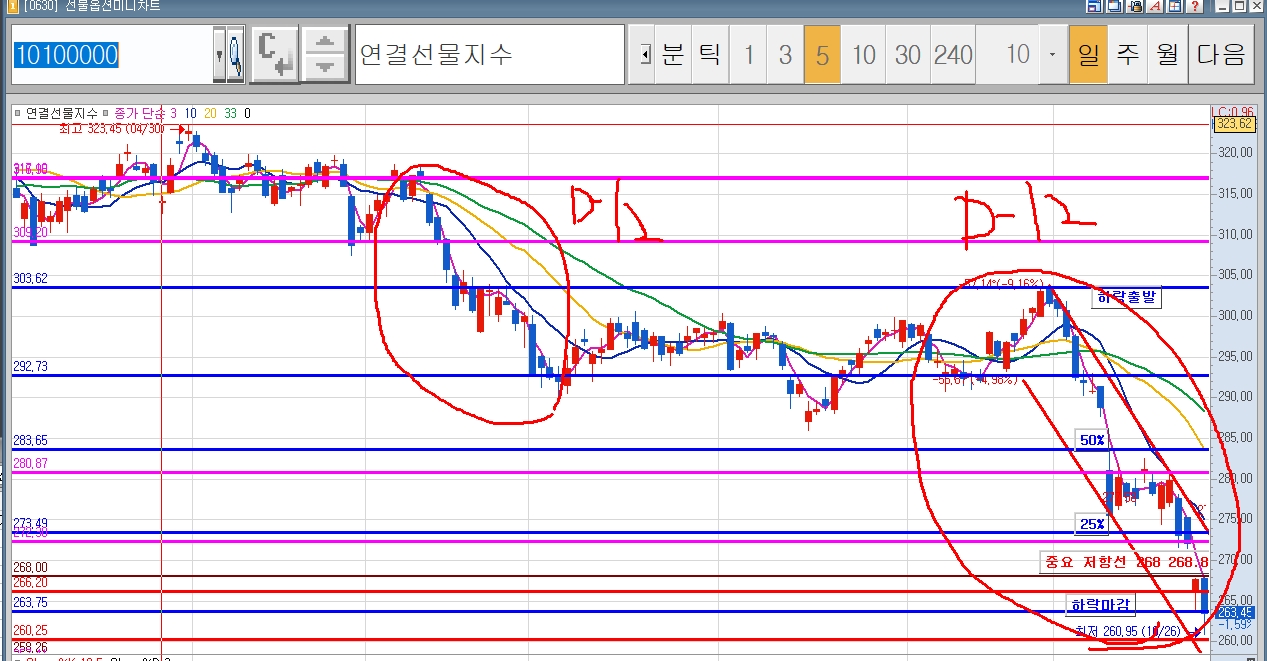Click the 263.75 horizontal line label
The image size is (1267, 661).
point(29,603)
